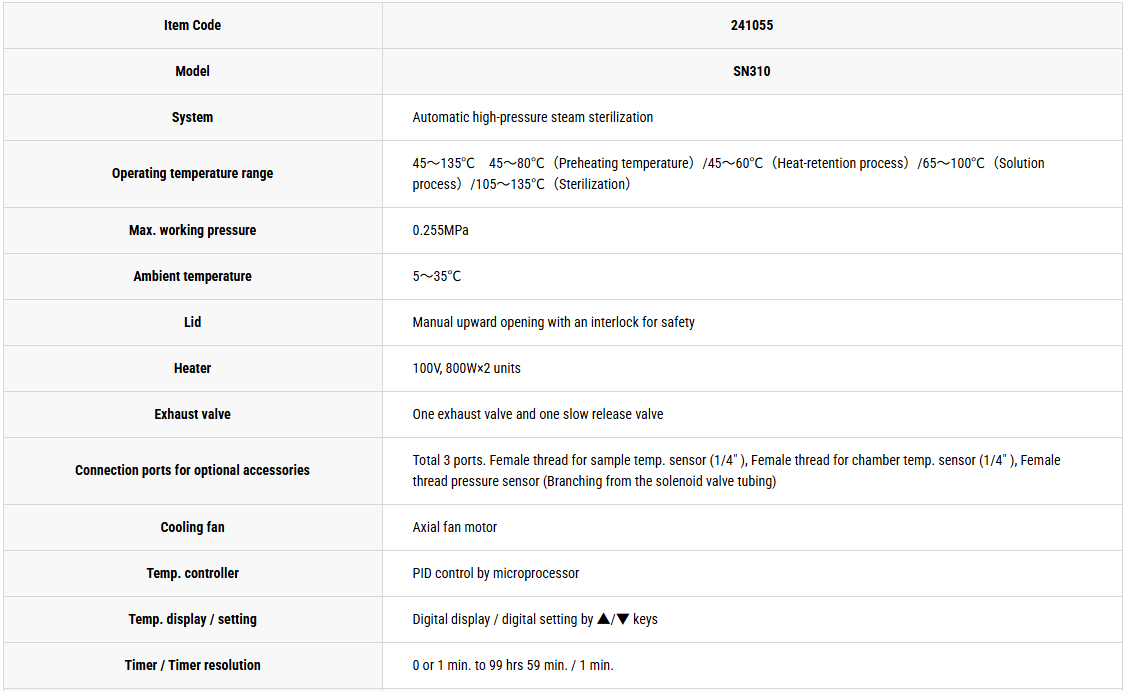This screenshot has height=691, width=1127.
Task: Click the Timer / Timer resolution label
Action: pyautogui.click(x=192, y=665)
